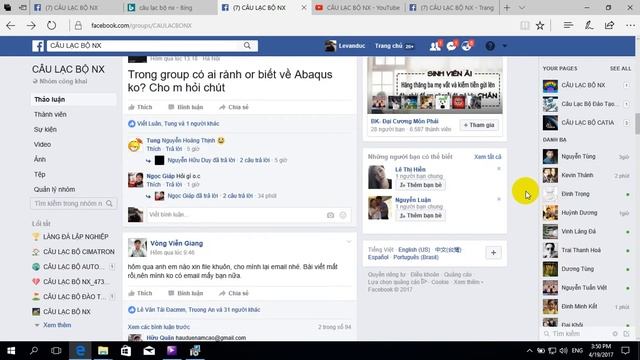Switch to the last CÂU LẠC BỘ NX - Trang tab
640x360 pixels.
click(x=452, y=7)
